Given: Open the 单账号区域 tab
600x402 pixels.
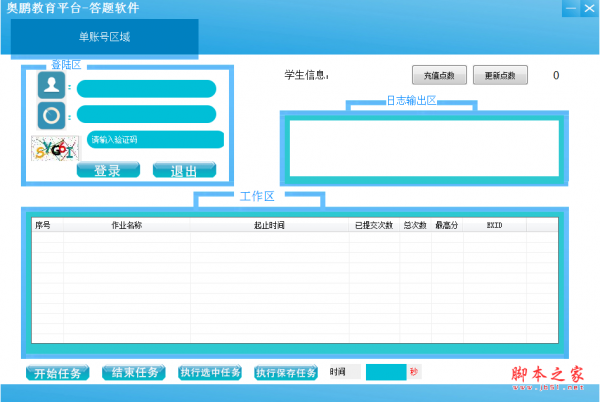Looking at the screenshot, I should pyautogui.click(x=104, y=37).
